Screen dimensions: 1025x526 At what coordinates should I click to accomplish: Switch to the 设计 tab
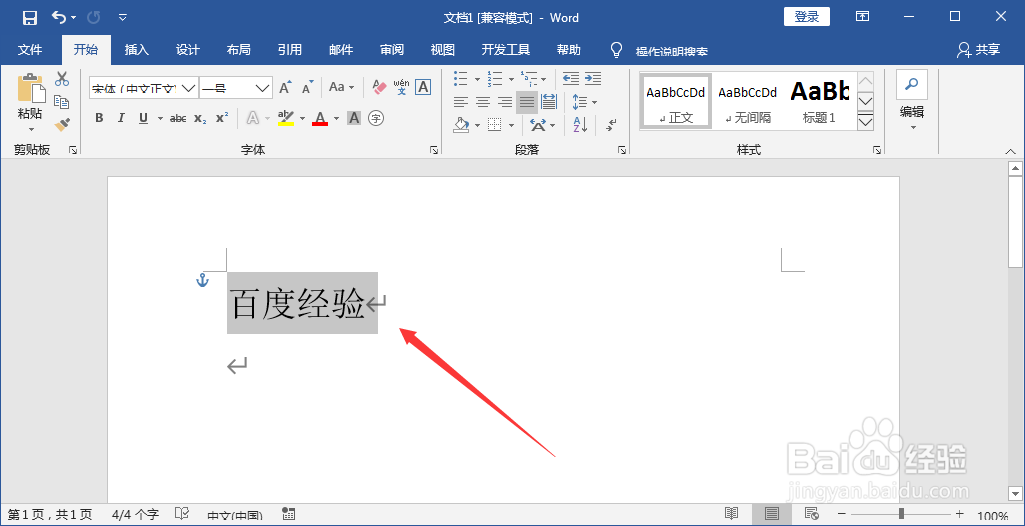(x=188, y=50)
